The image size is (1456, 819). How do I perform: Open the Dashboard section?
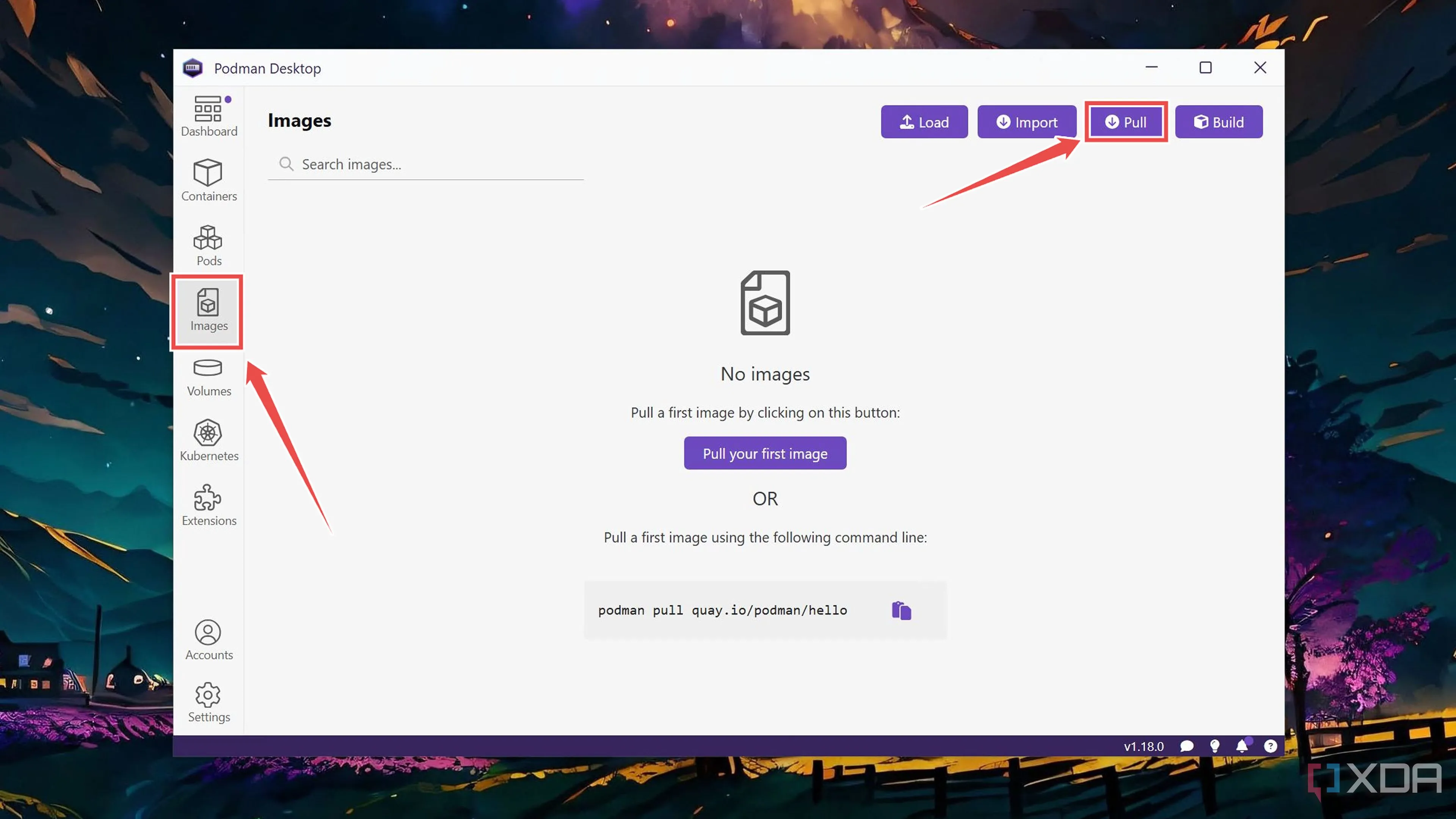(209, 116)
